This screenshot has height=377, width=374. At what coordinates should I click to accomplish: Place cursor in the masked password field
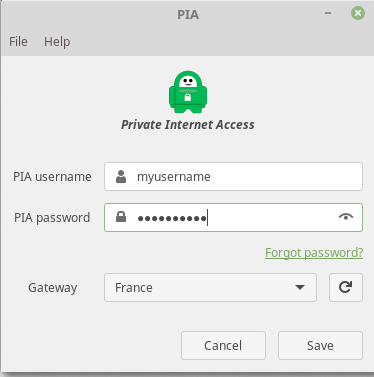233,217
